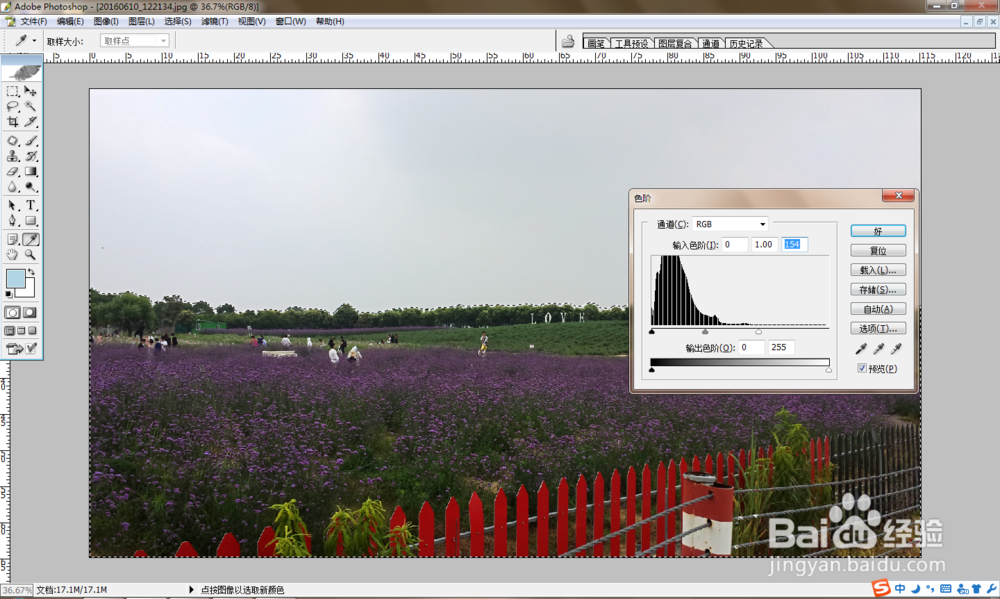Pick the set black point eyedropper in Levels
This screenshot has width=1000, height=599.
[x=861, y=348]
